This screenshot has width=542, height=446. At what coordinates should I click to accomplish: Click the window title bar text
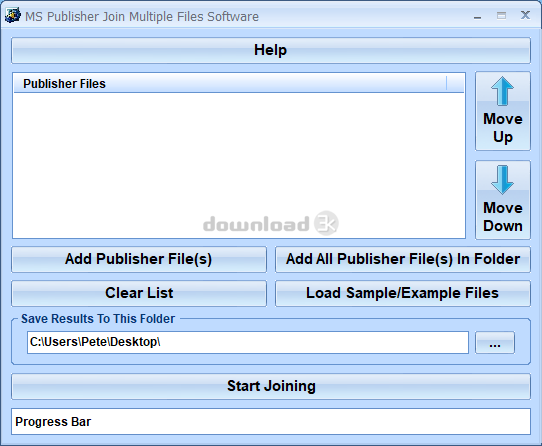click(142, 17)
